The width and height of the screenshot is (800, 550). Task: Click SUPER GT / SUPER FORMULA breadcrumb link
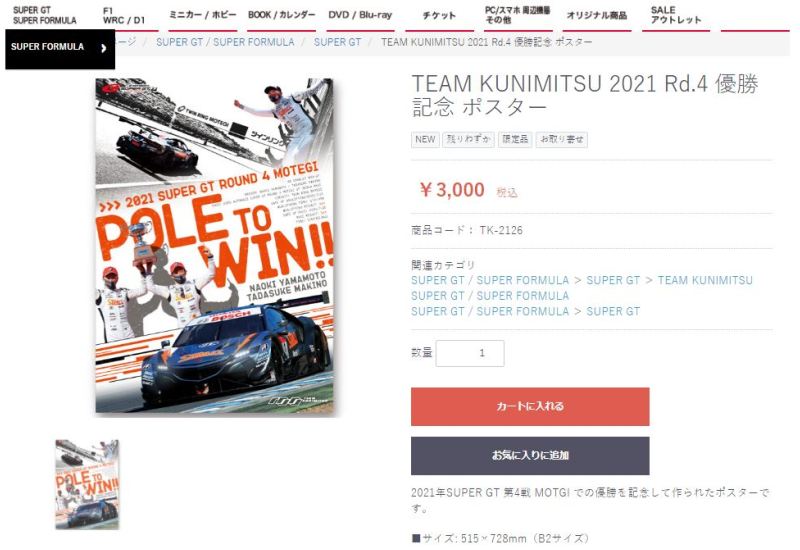225,42
